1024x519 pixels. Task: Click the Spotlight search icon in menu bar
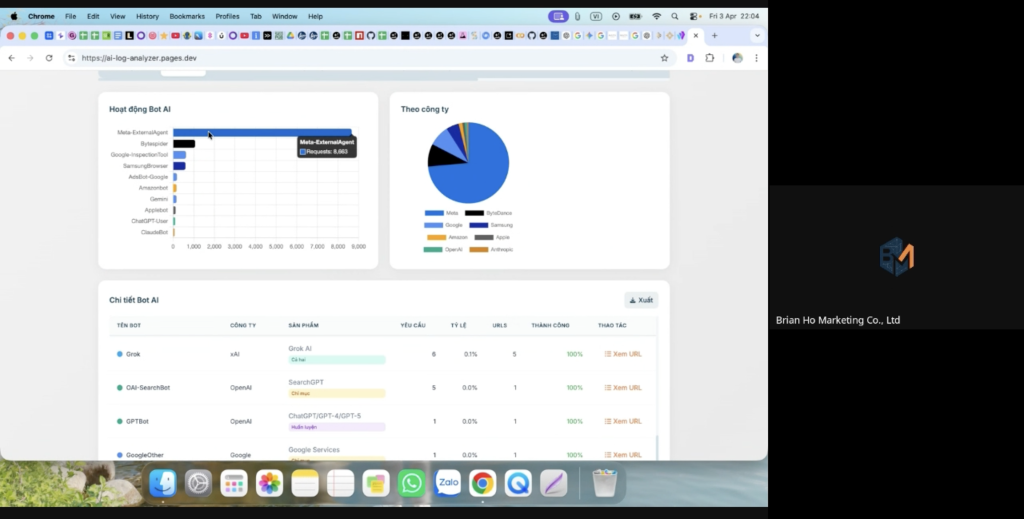[675, 16]
